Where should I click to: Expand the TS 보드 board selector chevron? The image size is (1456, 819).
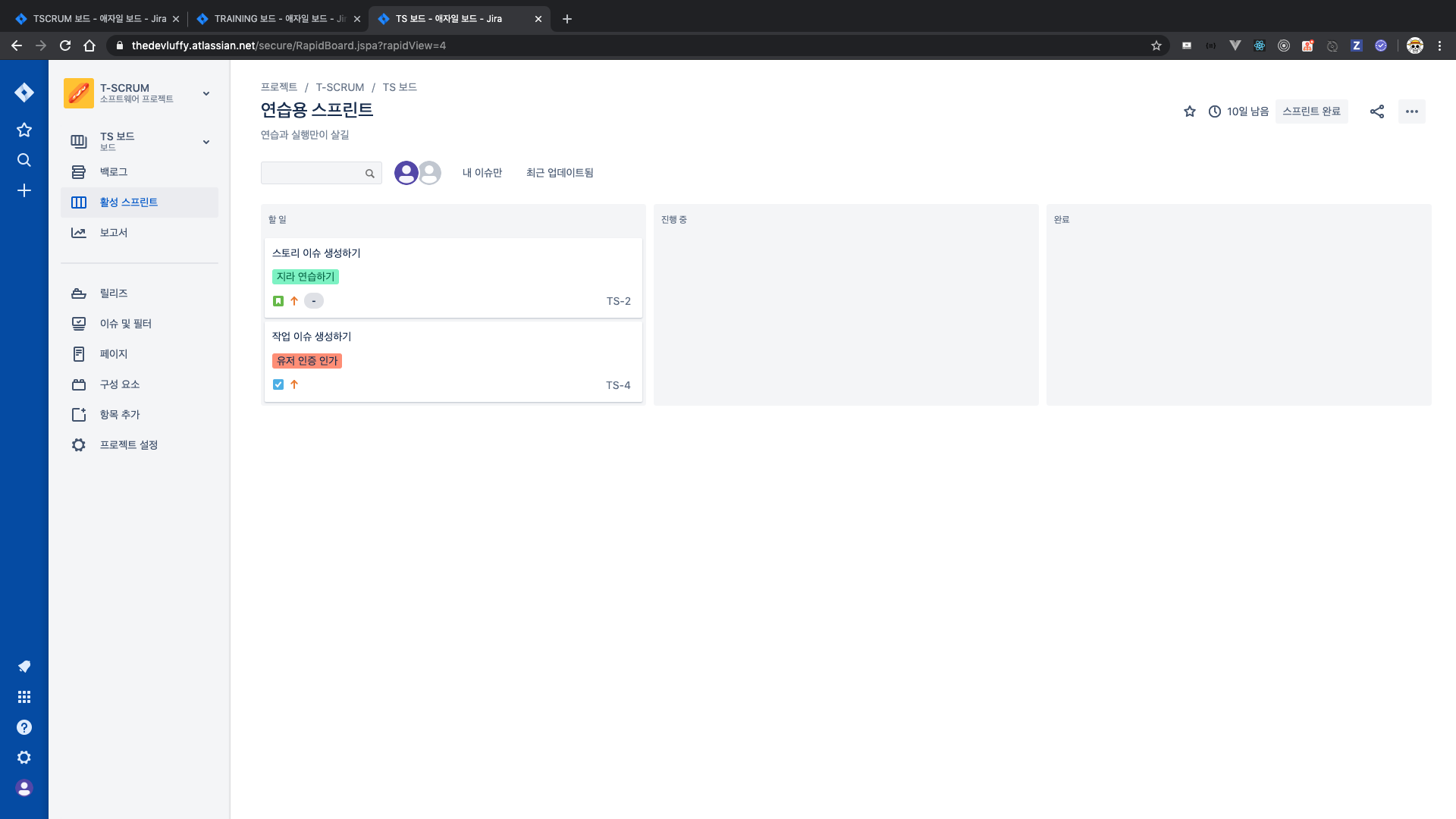[x=206, y=142]
